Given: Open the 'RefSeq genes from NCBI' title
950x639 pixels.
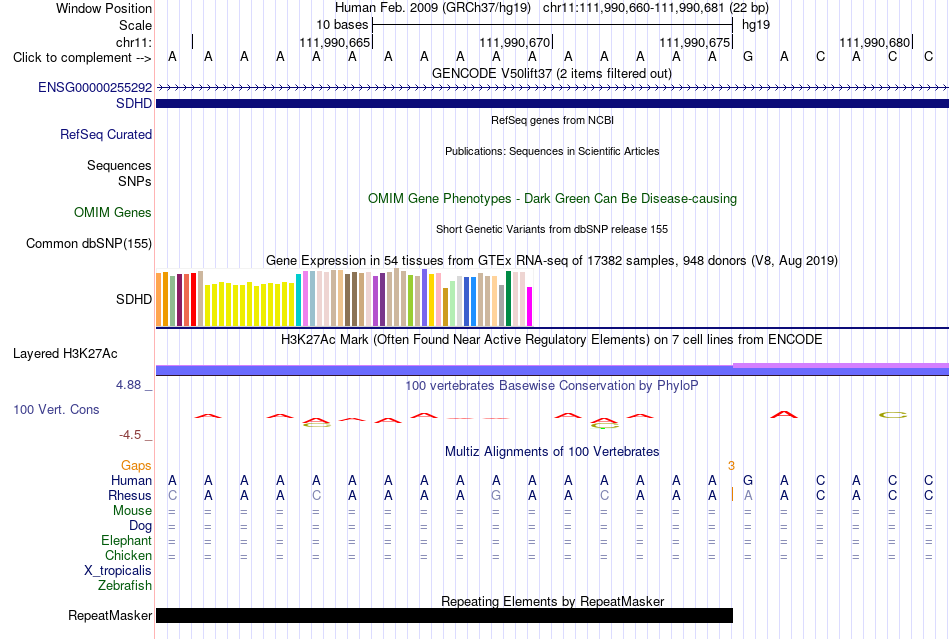Looking at the screenshot, I should click(x=553, y=120).
